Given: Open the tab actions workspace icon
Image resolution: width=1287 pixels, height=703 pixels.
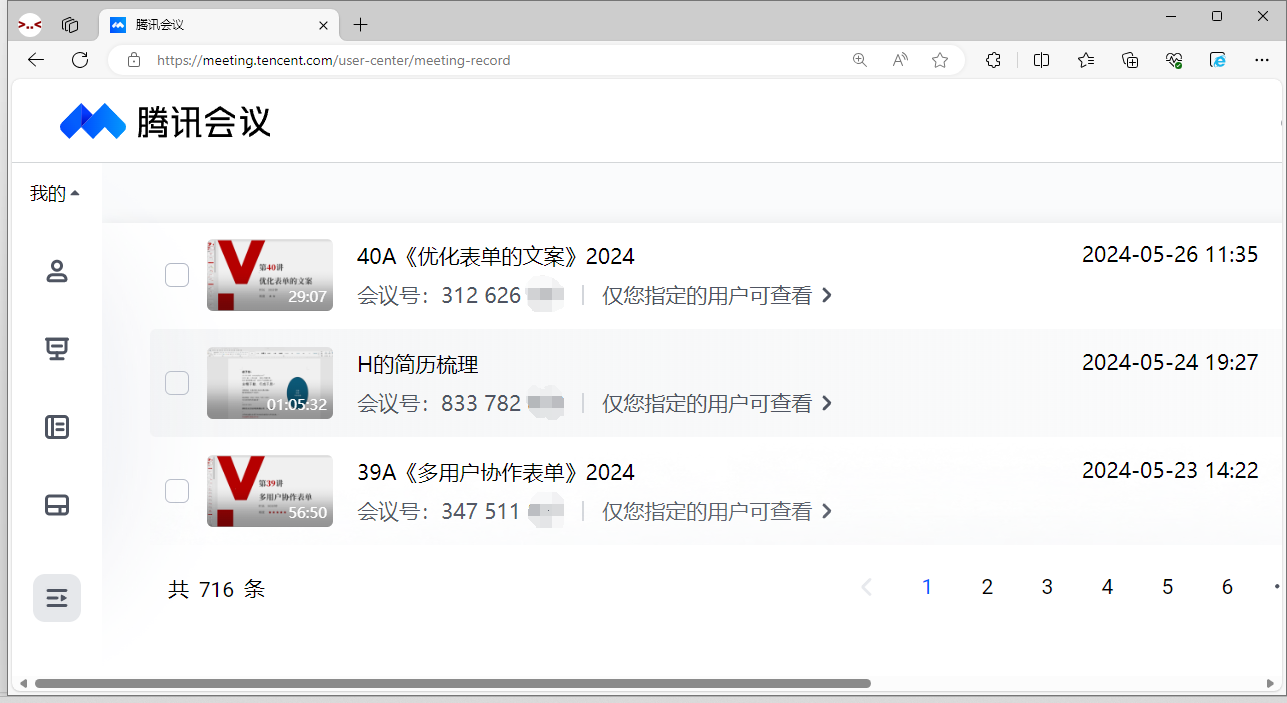Looking at the screenshot, I should tap(70, 24).
